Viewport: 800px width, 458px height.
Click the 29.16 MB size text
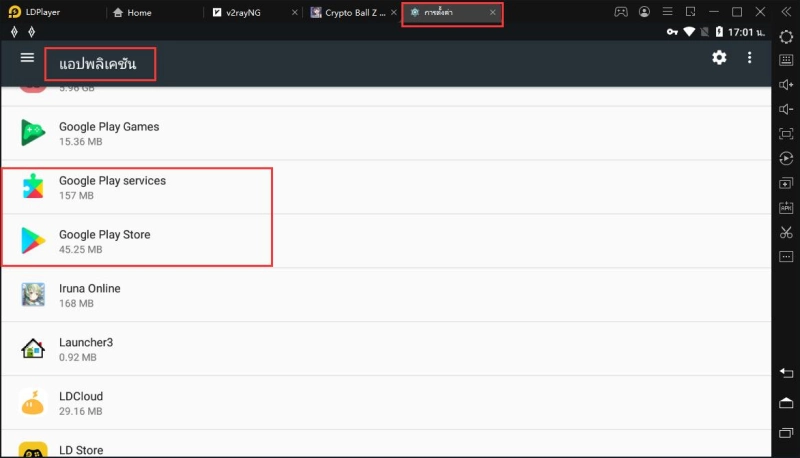point(81,412)
